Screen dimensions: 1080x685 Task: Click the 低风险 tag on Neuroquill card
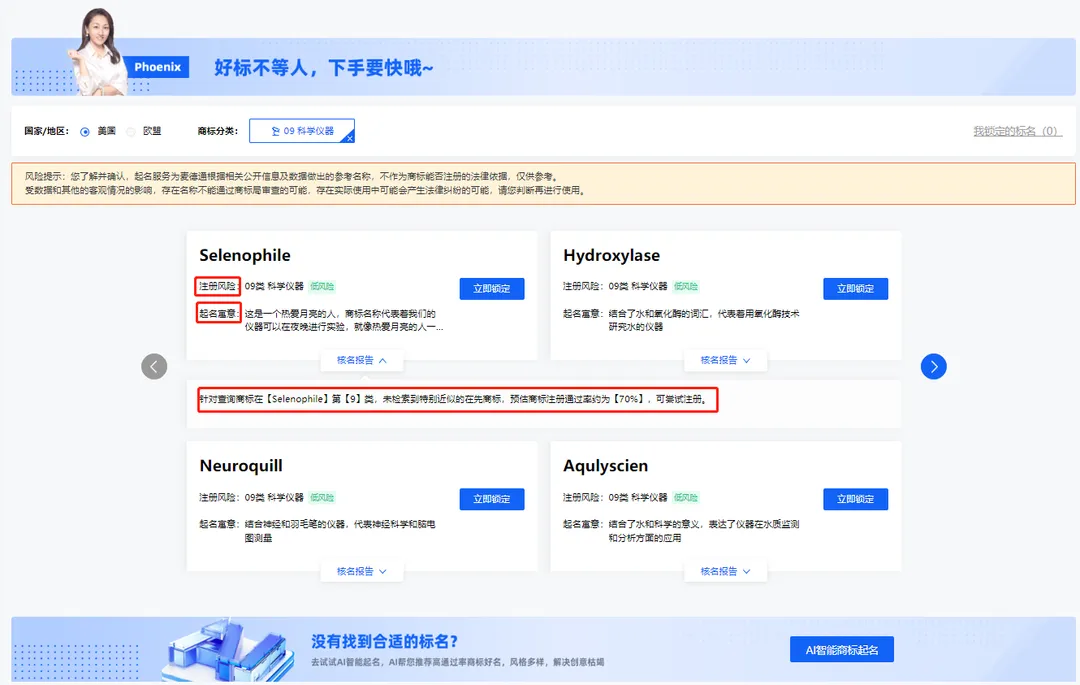[x=322, y=497]
